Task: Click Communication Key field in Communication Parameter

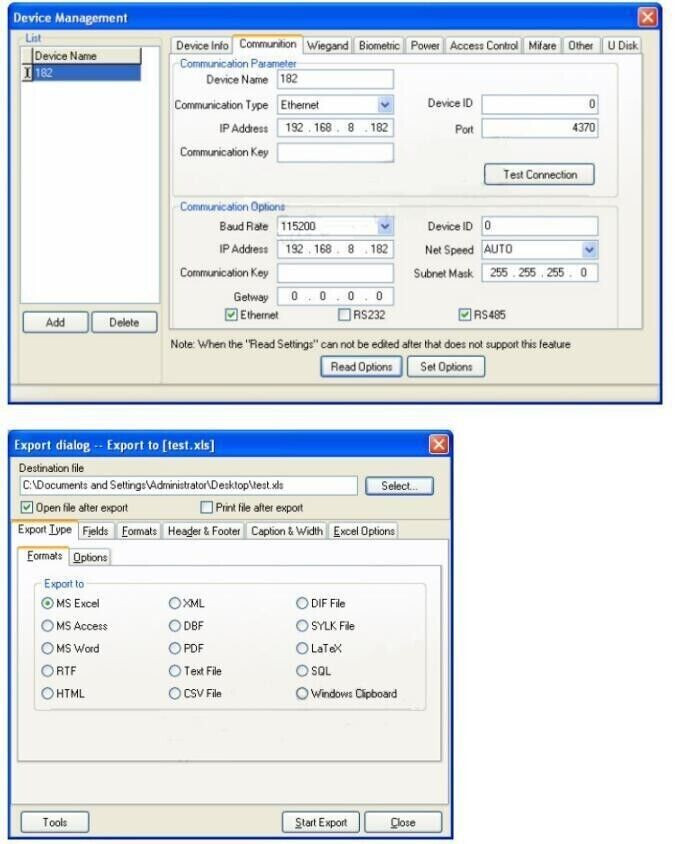Action: (335, 152)
